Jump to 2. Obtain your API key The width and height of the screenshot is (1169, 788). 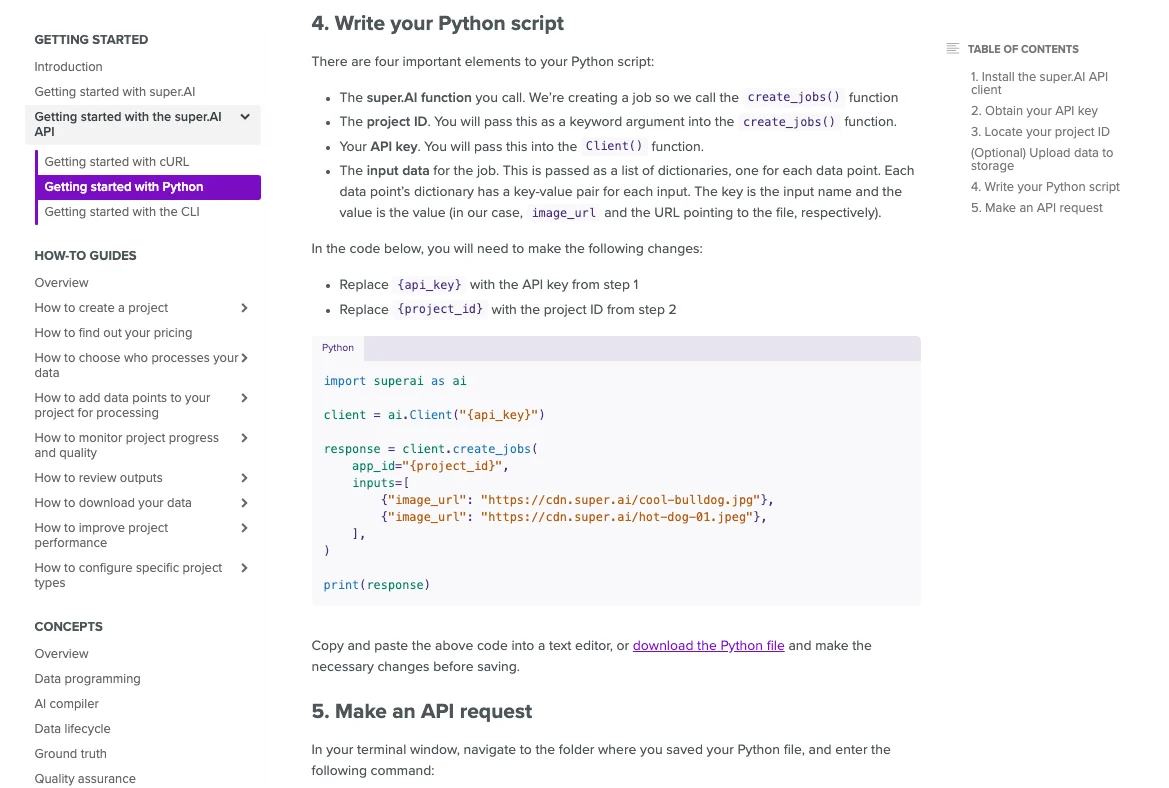tap(1034, 111)
